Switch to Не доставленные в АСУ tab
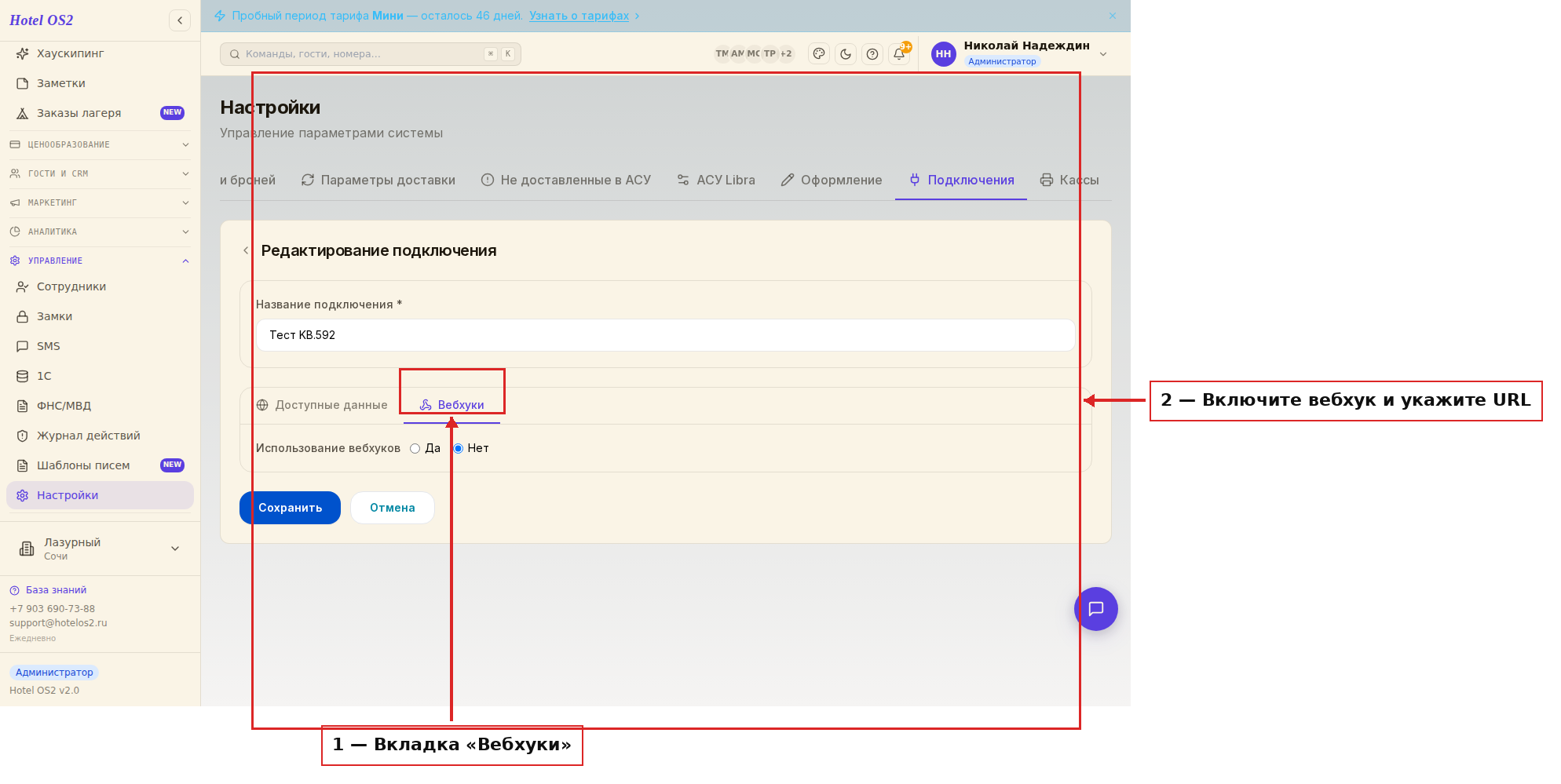Screen dimensions: 1561x784 [x=566, y=180]
